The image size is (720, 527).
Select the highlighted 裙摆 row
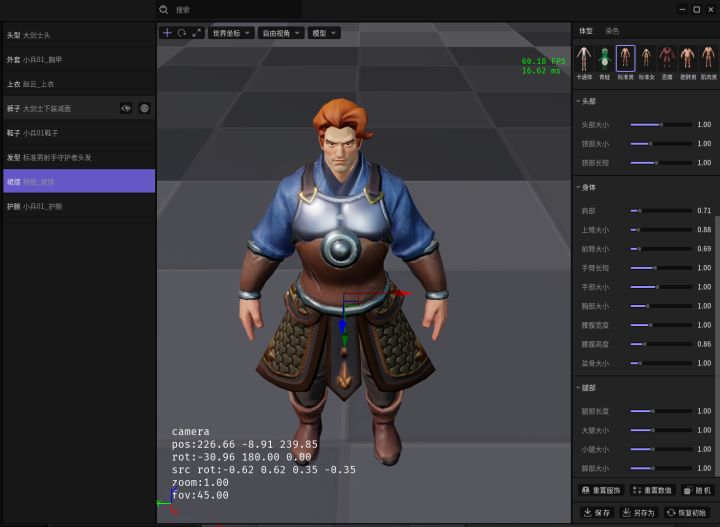click(x=79, y=182)
